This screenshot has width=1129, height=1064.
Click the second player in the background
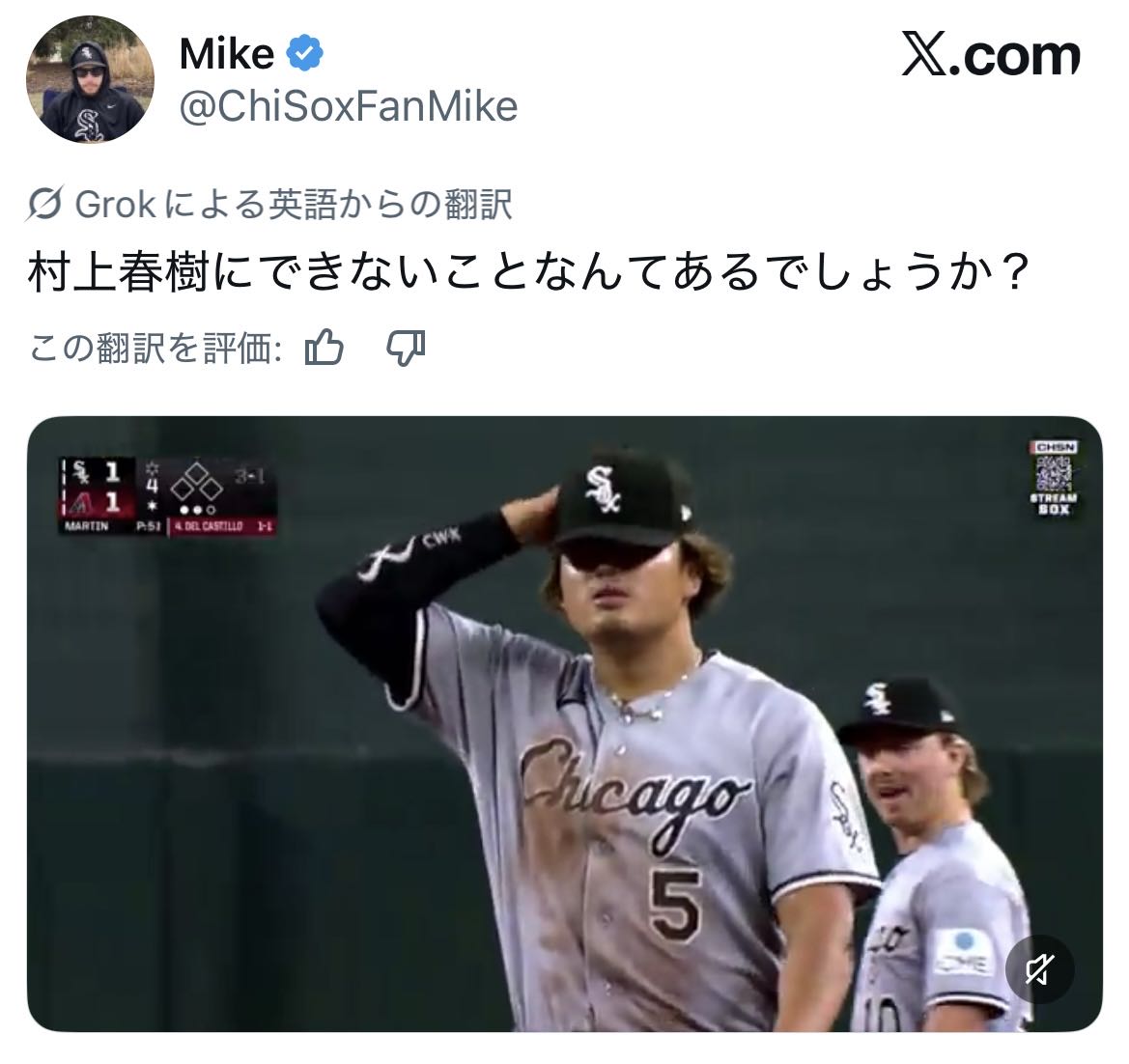[x=936, y=854]
